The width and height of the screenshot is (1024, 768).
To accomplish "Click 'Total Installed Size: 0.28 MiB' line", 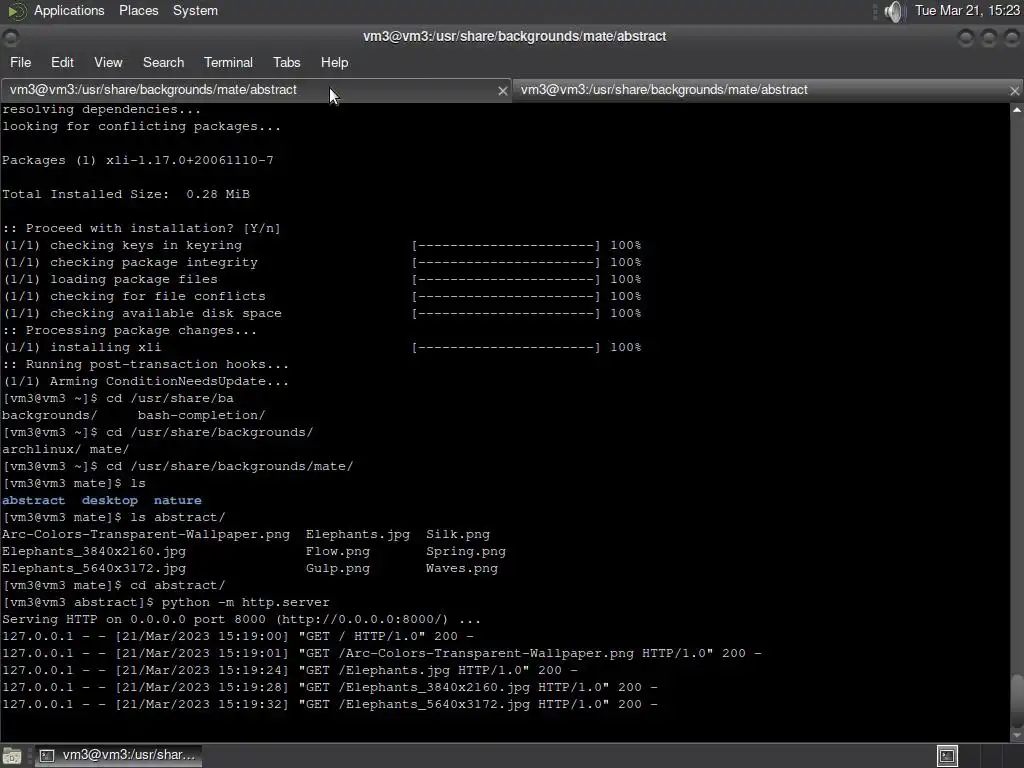I will [126, 194].
